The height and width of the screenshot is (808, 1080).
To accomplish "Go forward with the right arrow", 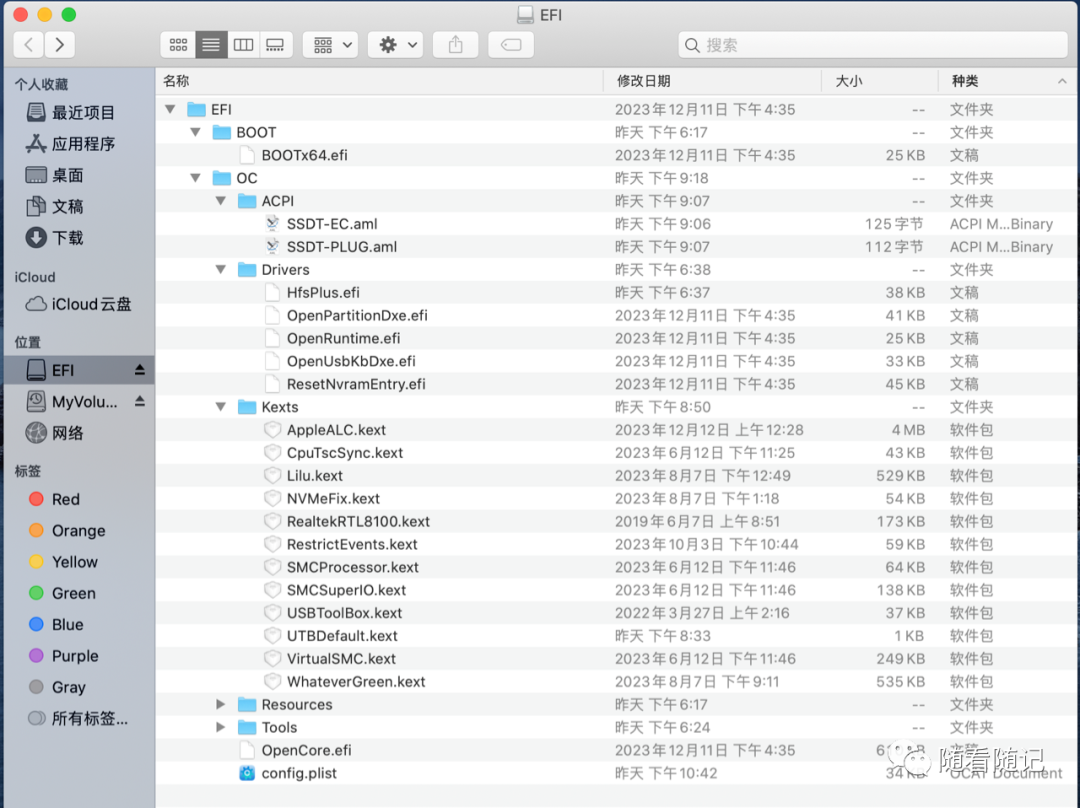I will tap(60, 45).
